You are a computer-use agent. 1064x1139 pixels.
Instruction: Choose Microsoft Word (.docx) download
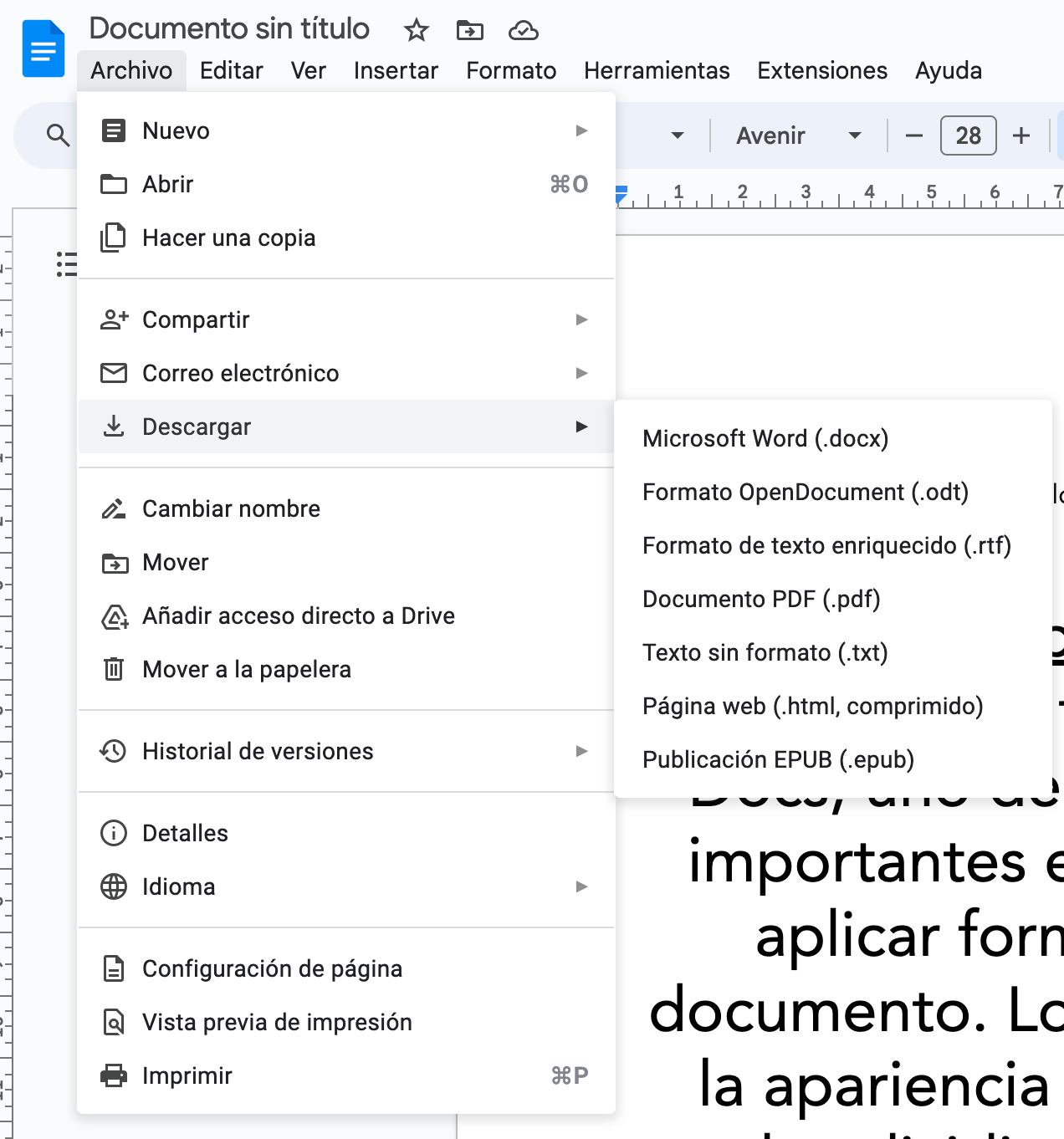click(765, 438)
